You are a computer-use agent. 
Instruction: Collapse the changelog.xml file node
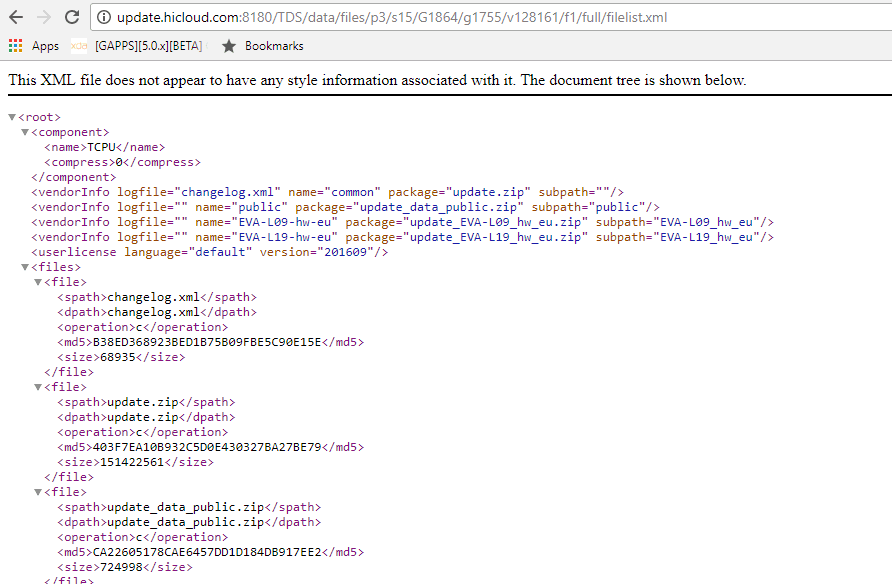point(38,282)
